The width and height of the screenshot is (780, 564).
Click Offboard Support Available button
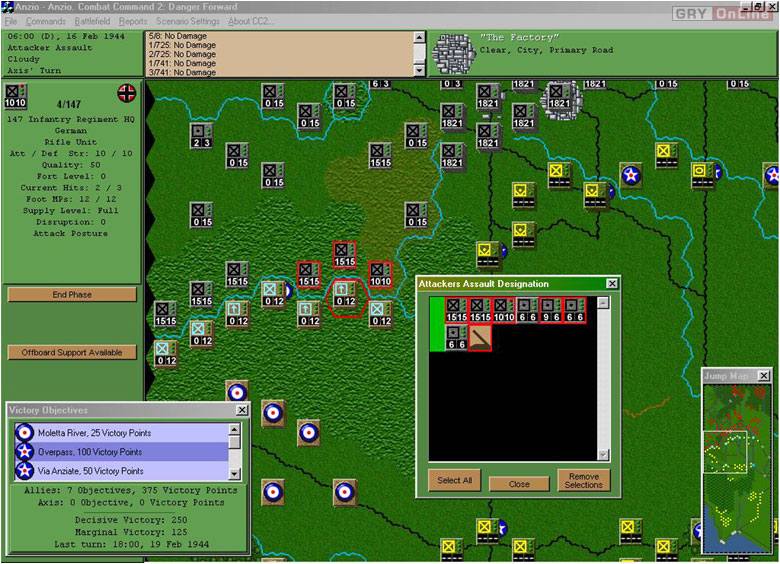point(72,352)
